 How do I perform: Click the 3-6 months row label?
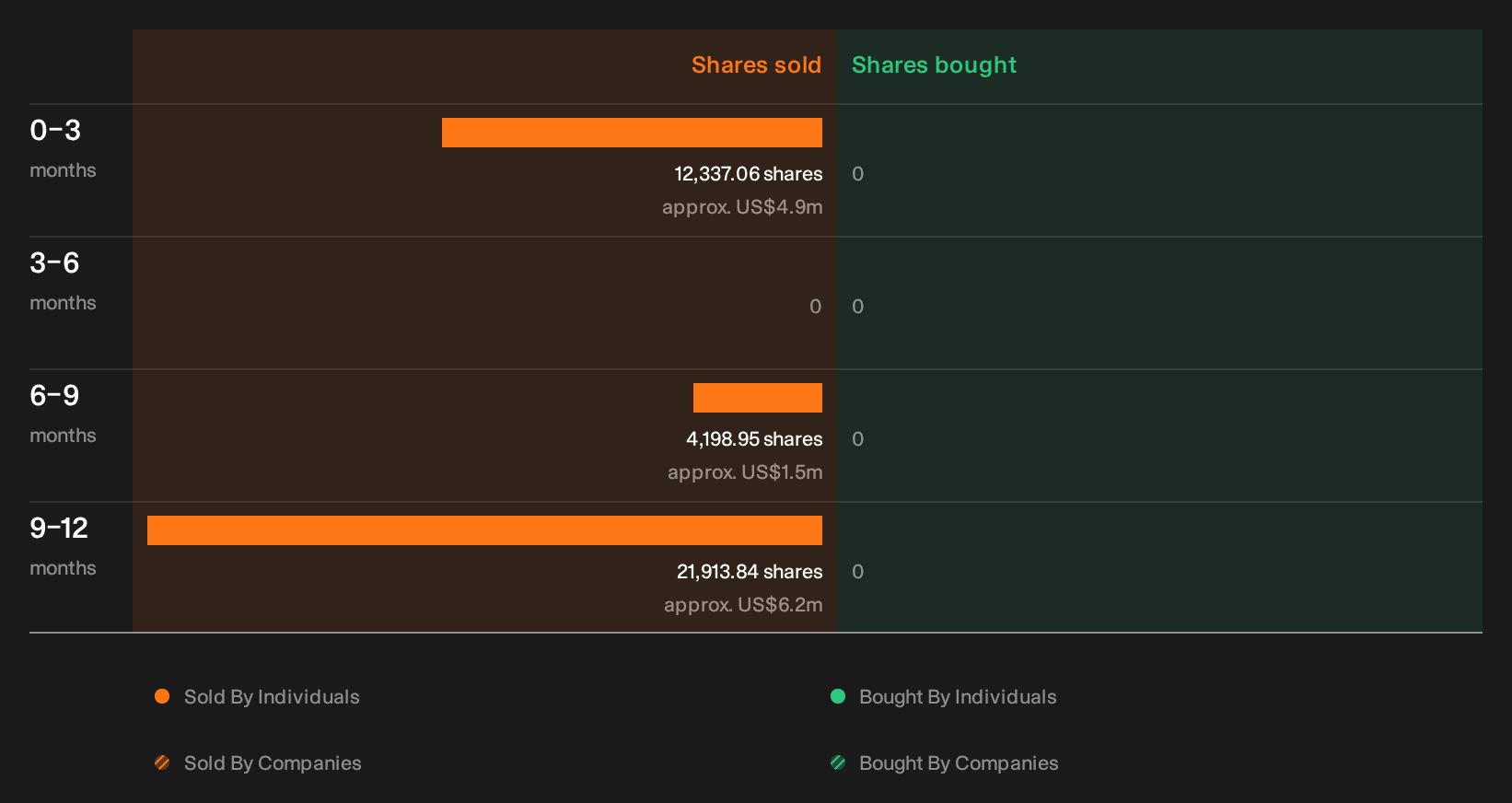(63, 280)
